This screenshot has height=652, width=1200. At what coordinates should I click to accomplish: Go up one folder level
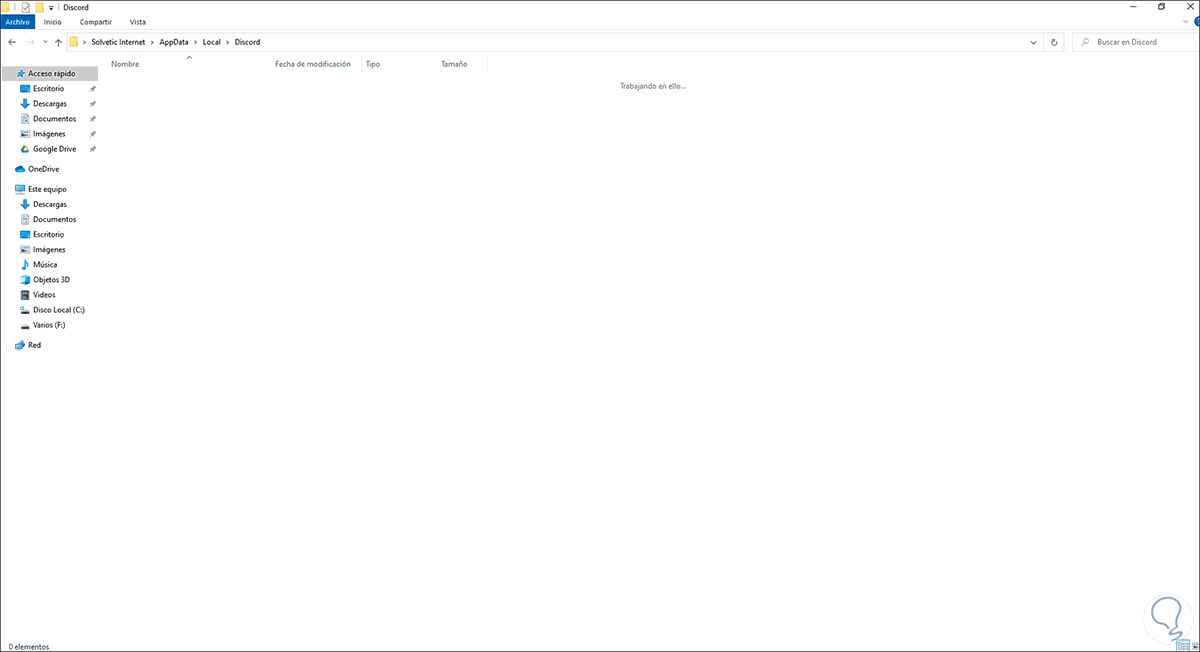coord(58,42)
